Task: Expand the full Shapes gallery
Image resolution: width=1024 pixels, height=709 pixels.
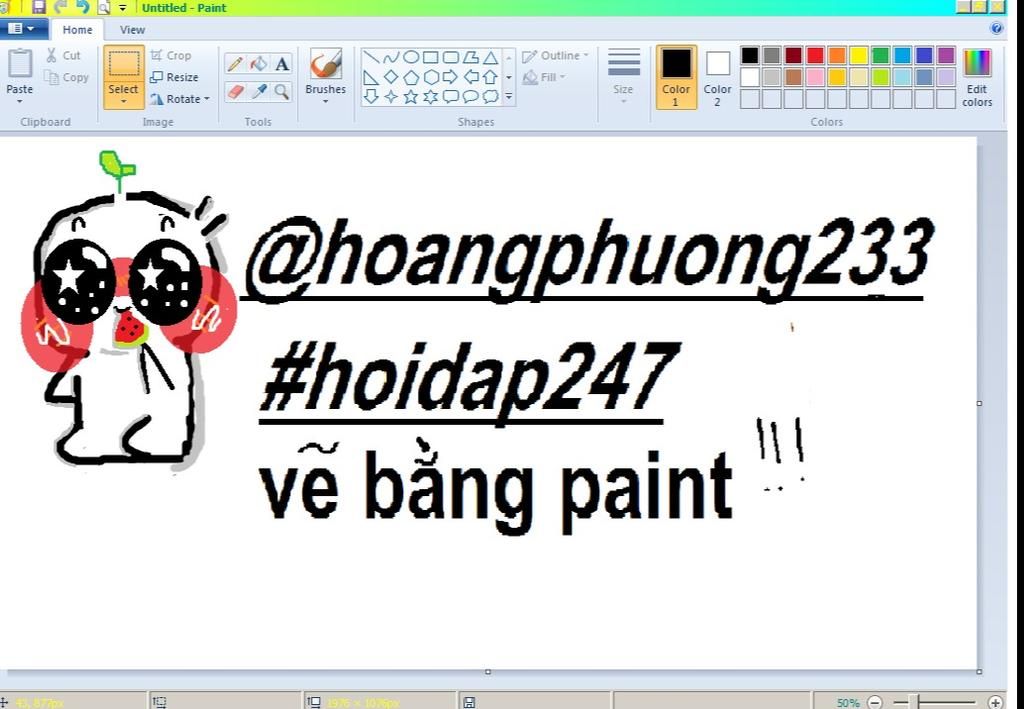Action: (x=508, y=97)
